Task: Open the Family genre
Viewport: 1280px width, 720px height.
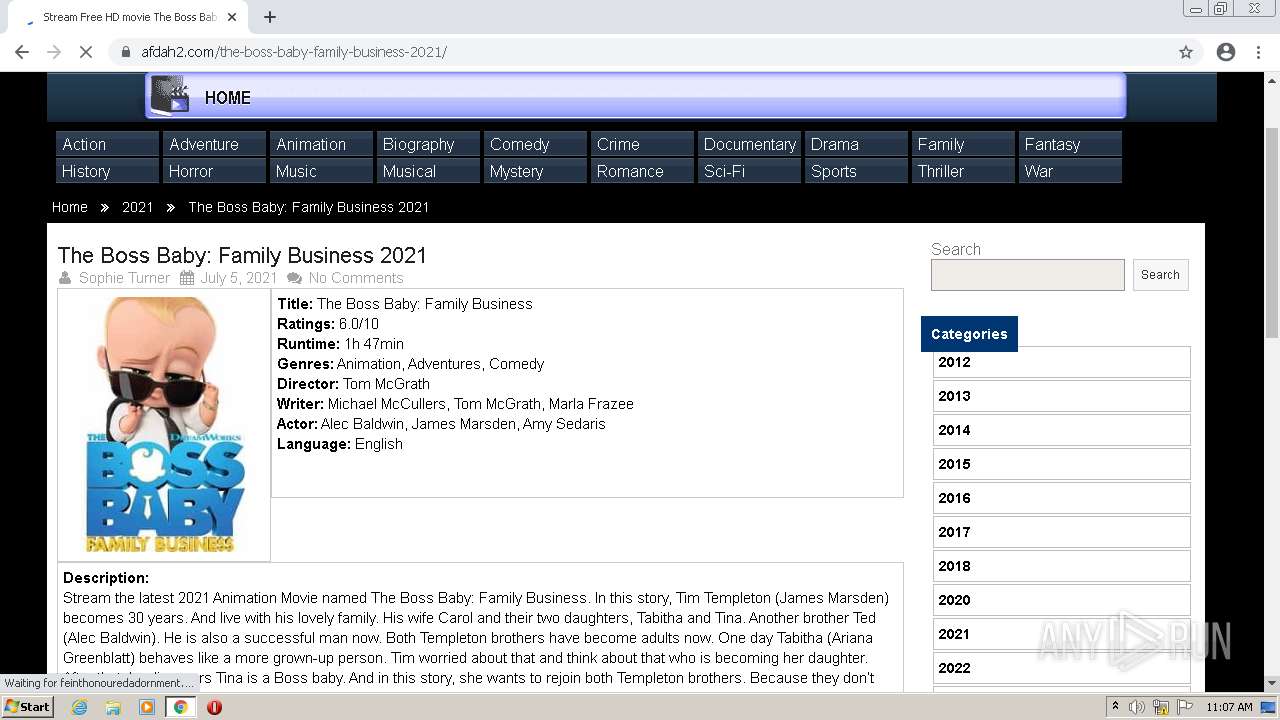Action: [963, 144]
